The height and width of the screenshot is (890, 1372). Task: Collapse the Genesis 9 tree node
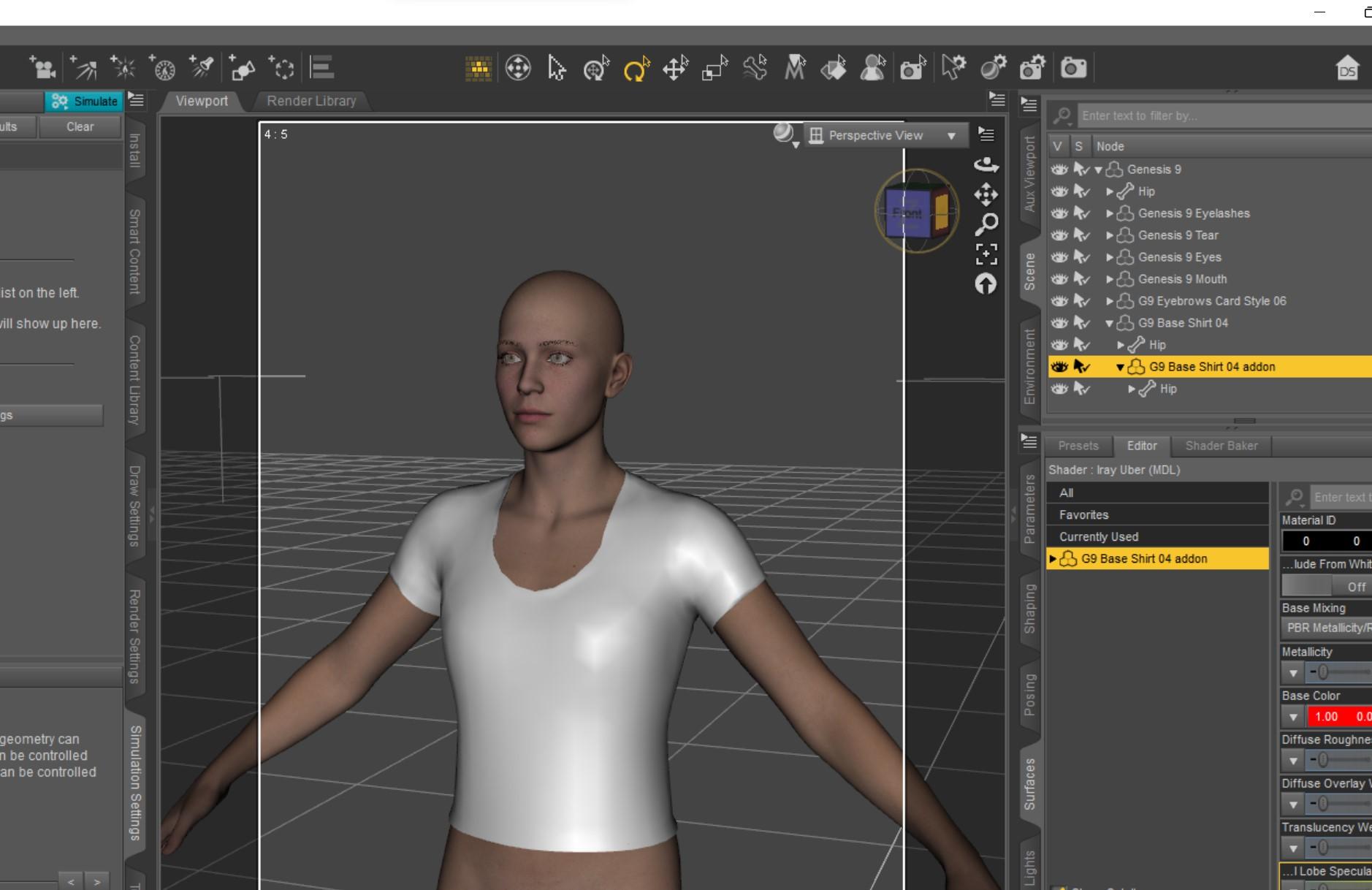(1098, 170)
